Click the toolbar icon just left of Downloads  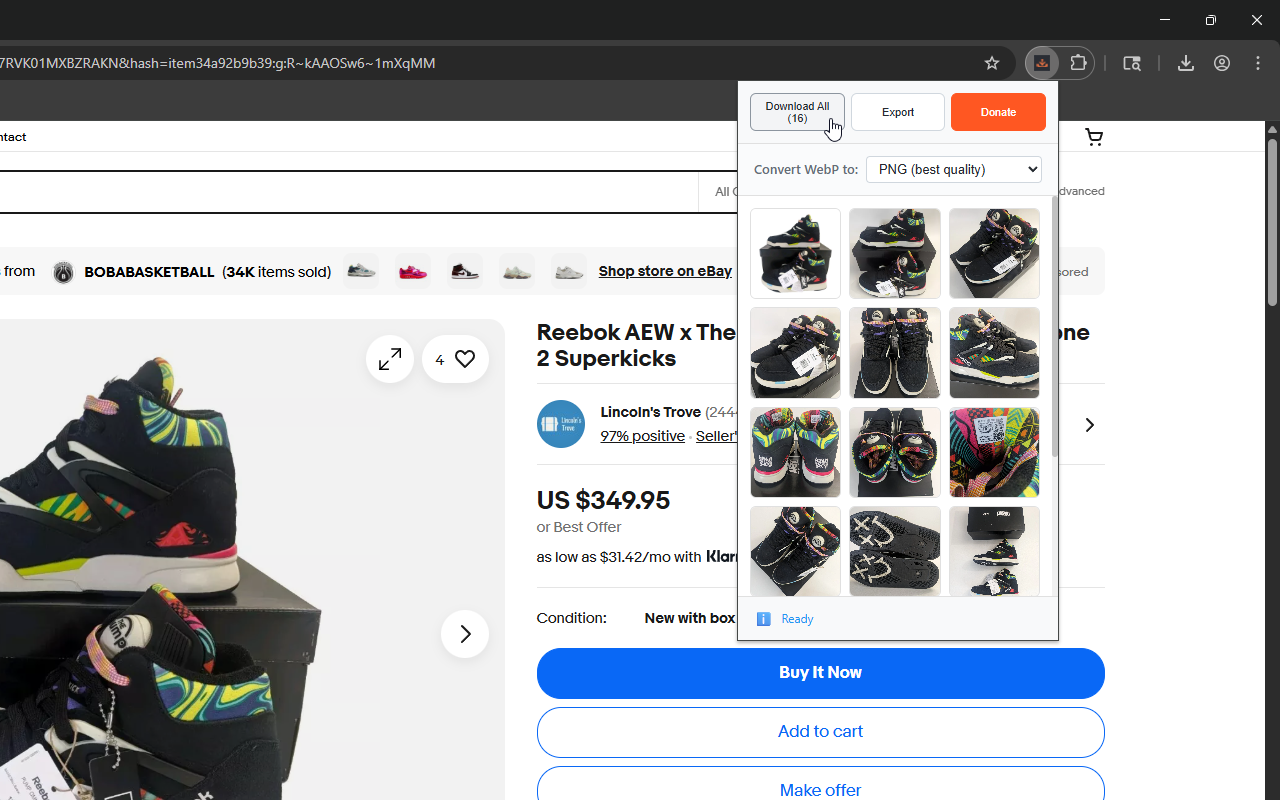click(1132, 63)
